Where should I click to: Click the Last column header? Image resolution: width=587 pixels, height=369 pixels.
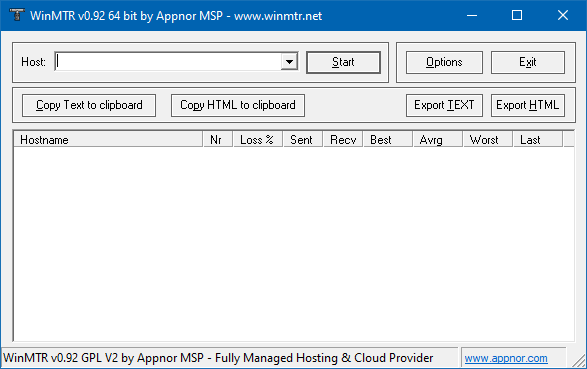[x=538, y=140]
